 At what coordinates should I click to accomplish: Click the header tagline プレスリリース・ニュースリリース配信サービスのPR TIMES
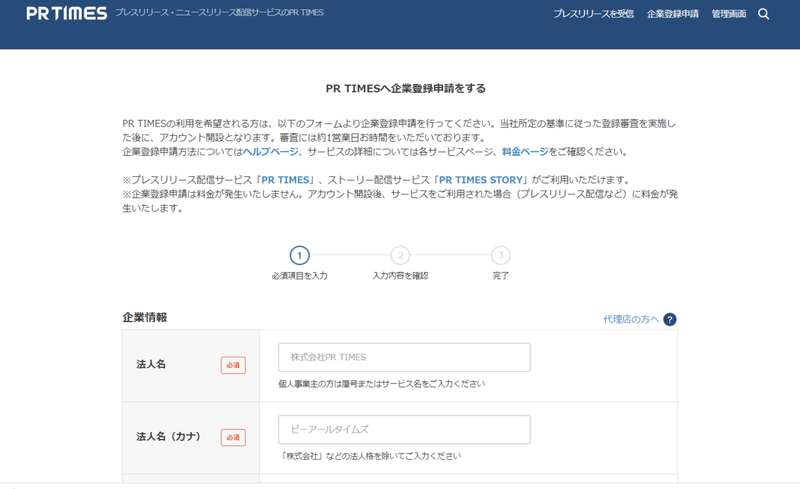219,13
